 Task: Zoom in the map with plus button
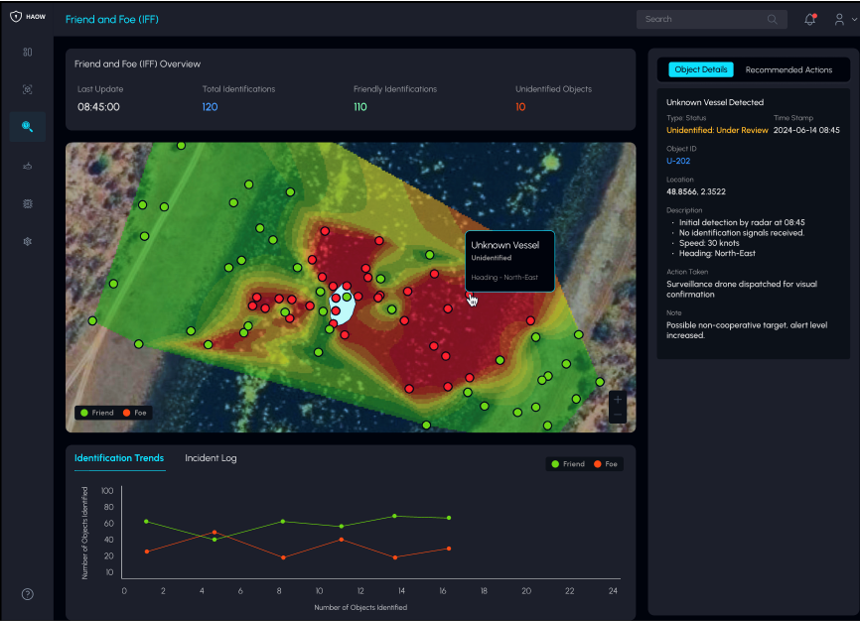click(x=618, y=399)
